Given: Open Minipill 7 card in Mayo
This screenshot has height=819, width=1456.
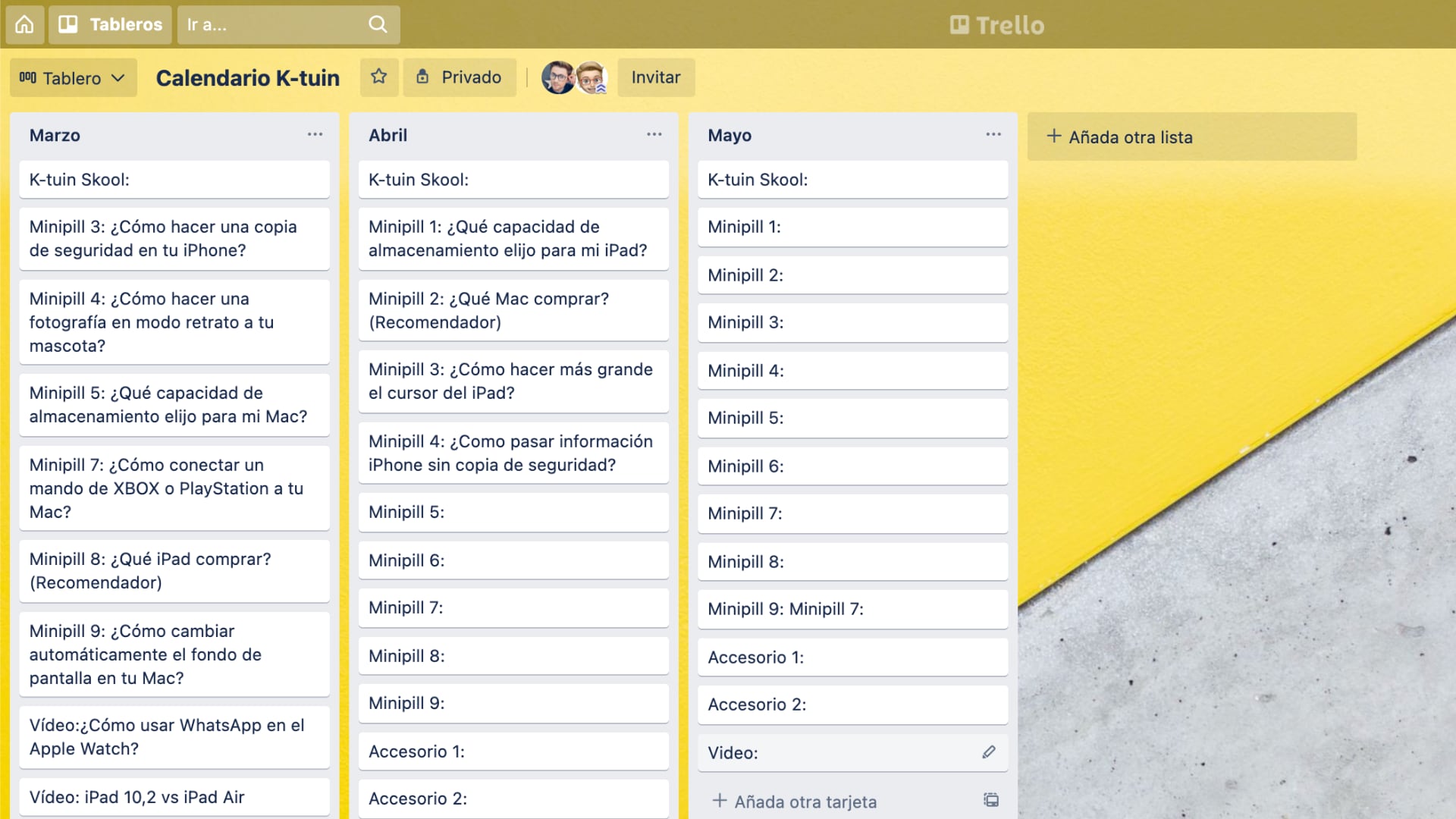Looking at the screenshot, I should click(852, 513).
